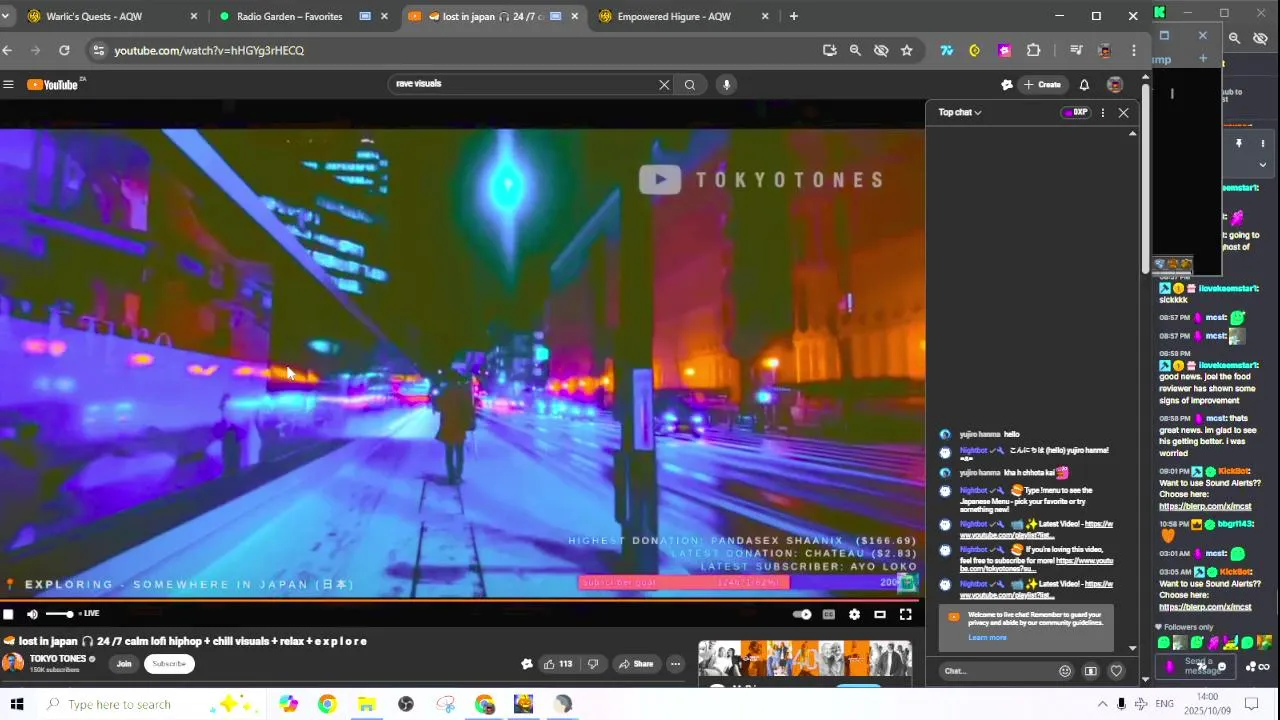Click the Create button on YouTube
Viewport: 1280px width, 720px height.
click(x=1042, y=85)
